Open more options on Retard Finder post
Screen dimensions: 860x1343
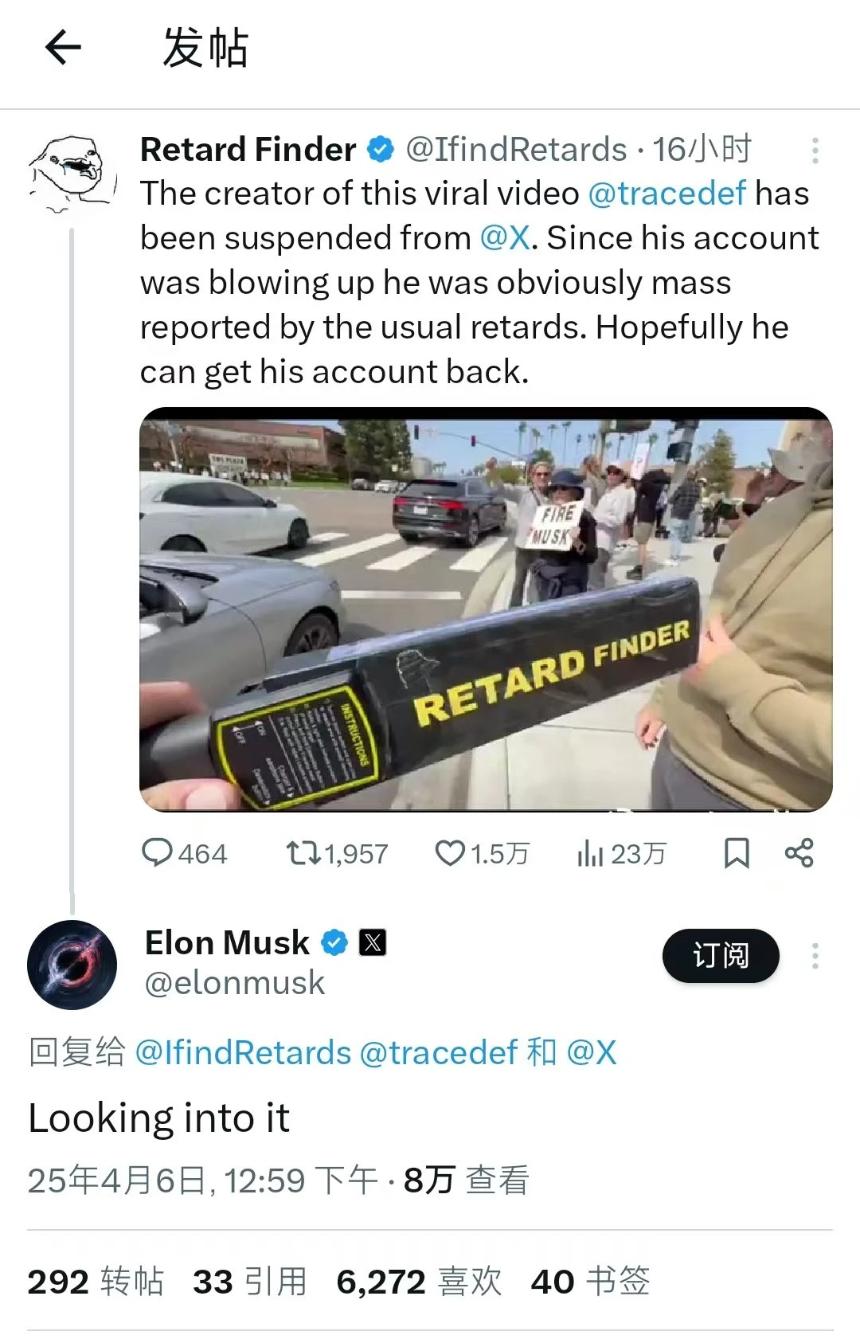[x=815, y=150]
